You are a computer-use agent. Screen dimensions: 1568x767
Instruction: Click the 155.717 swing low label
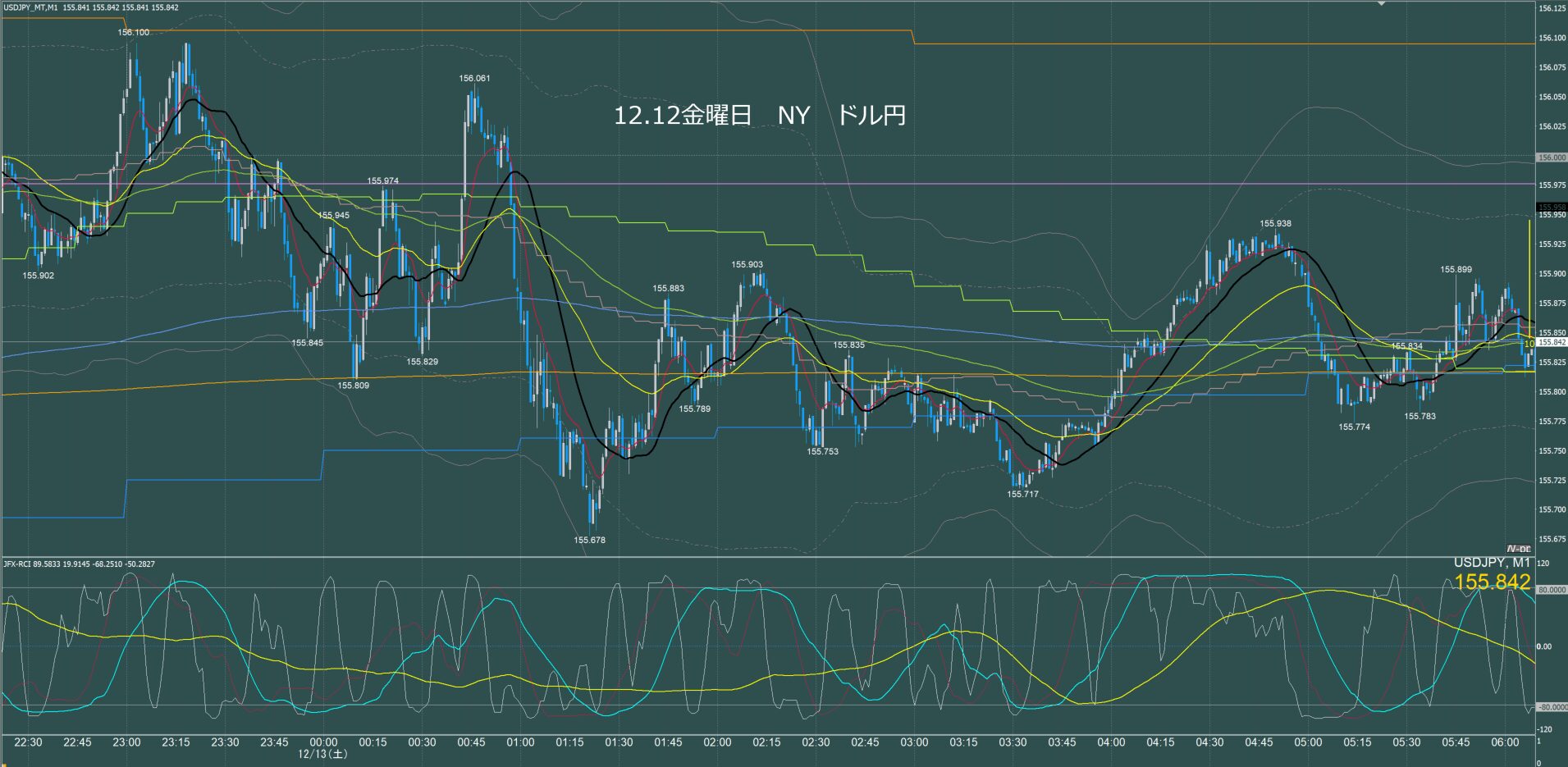pyautogui.click(x=1022, y=495)
